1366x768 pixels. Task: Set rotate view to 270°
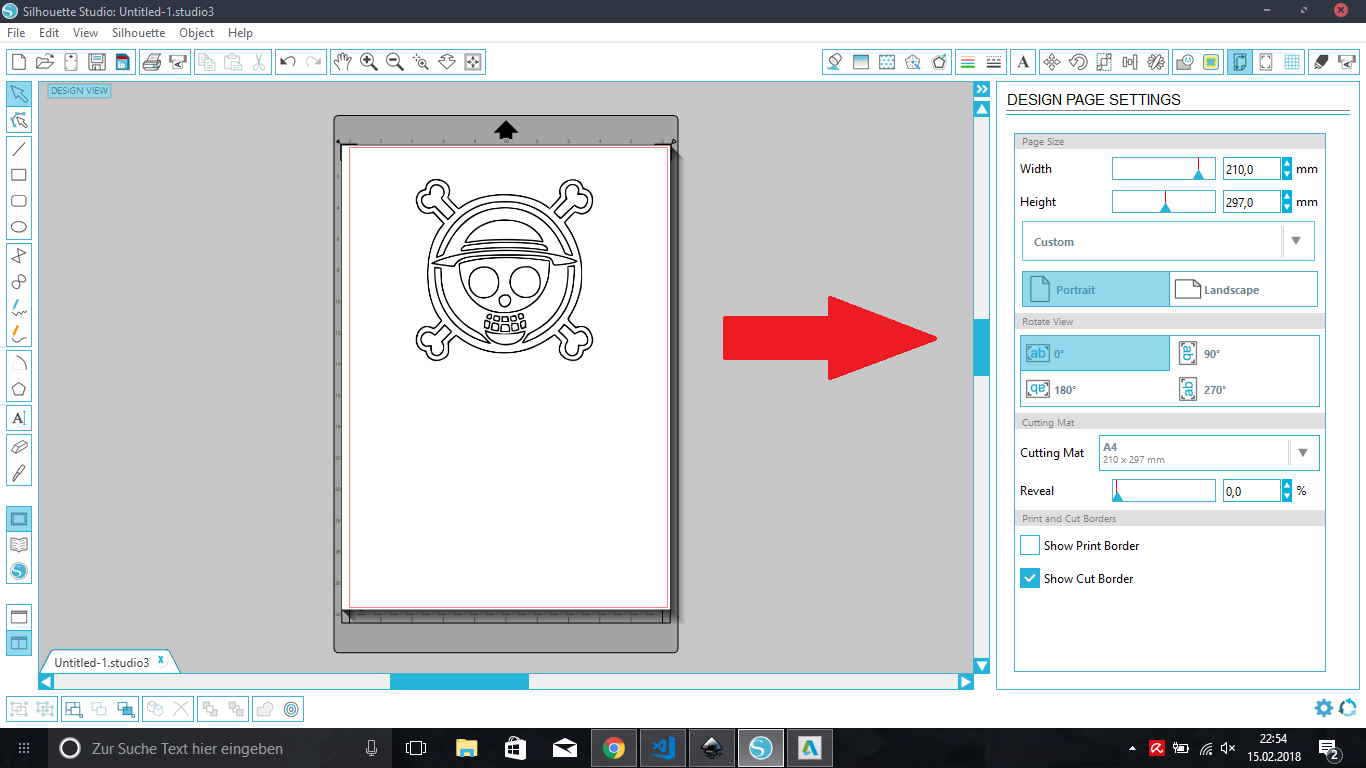[1246, 389]
